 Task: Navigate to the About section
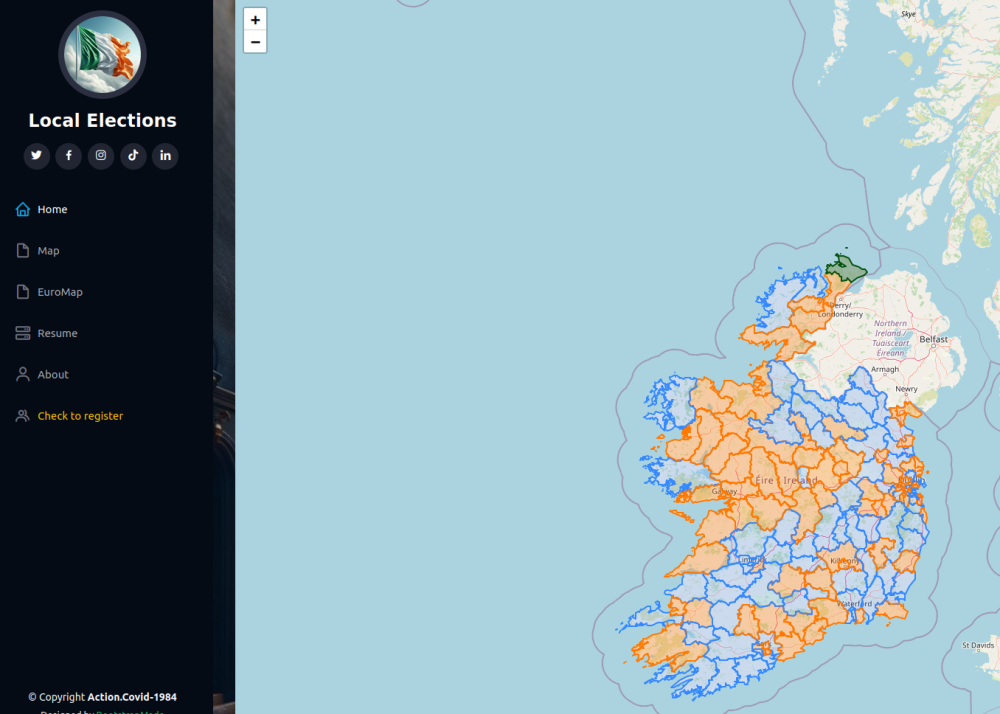click(x=53, y=375)
